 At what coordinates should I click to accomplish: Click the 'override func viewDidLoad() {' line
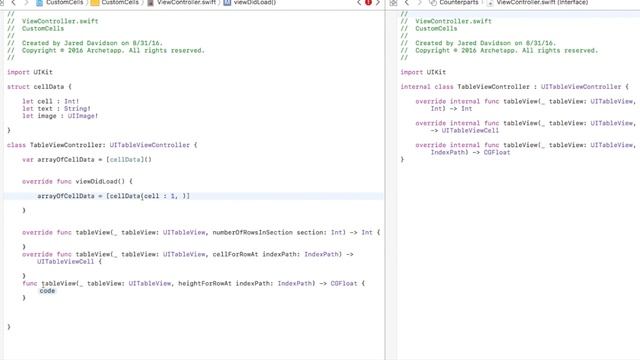click(x=77, y=181)
